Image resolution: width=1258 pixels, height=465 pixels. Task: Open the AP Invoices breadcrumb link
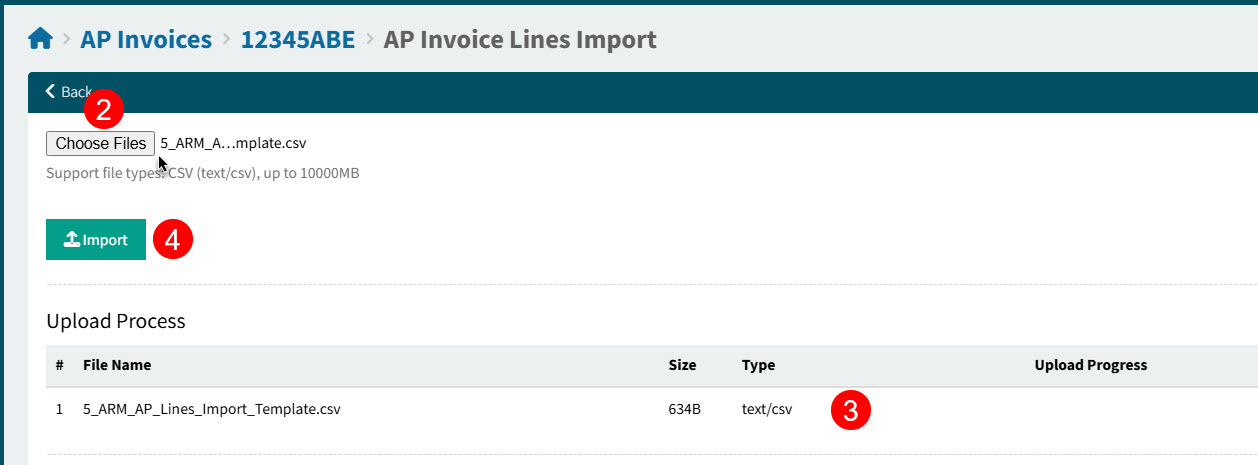coord(146,40)
